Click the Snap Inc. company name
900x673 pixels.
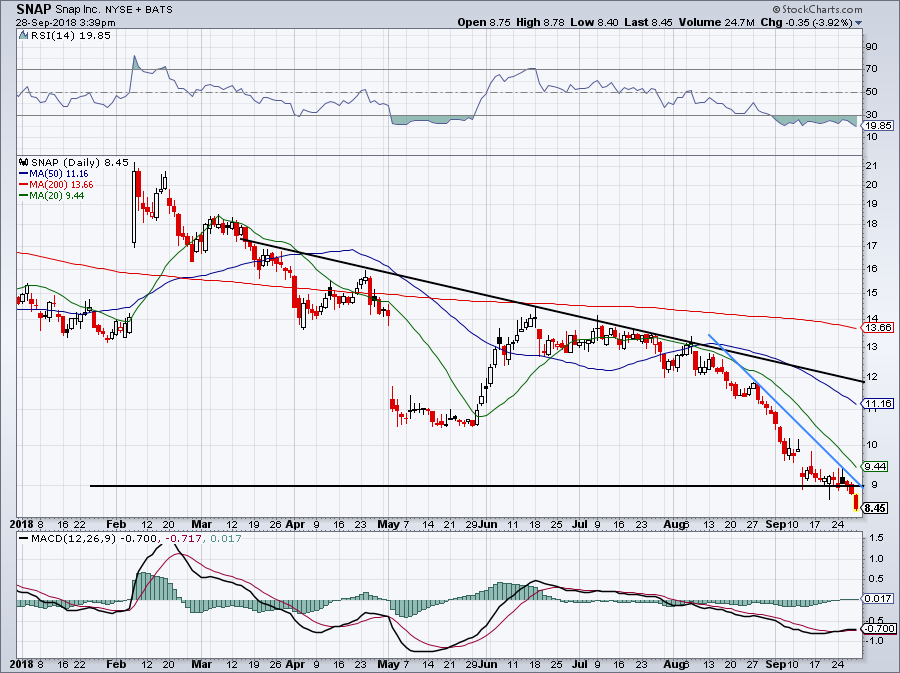click(x=78, y=10)
